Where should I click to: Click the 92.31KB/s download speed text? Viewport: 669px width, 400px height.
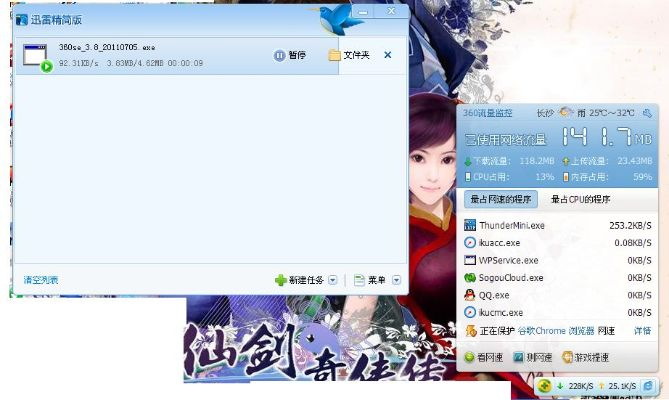79,63
